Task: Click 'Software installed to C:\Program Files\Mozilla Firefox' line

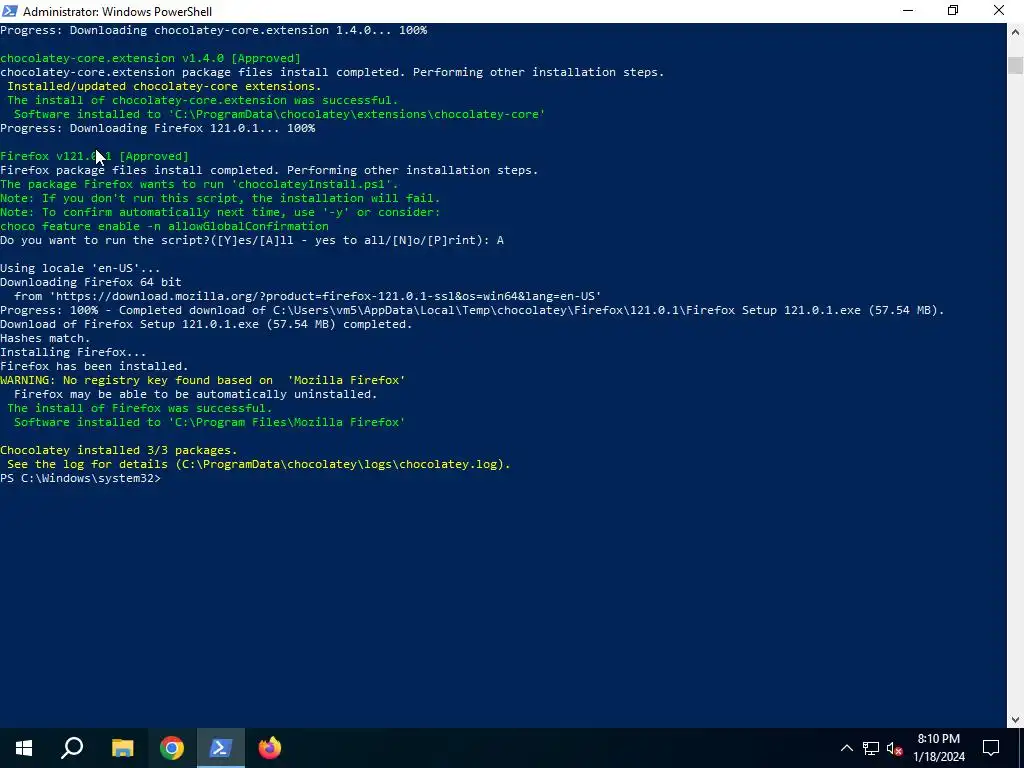Action: tap(210, 423)
